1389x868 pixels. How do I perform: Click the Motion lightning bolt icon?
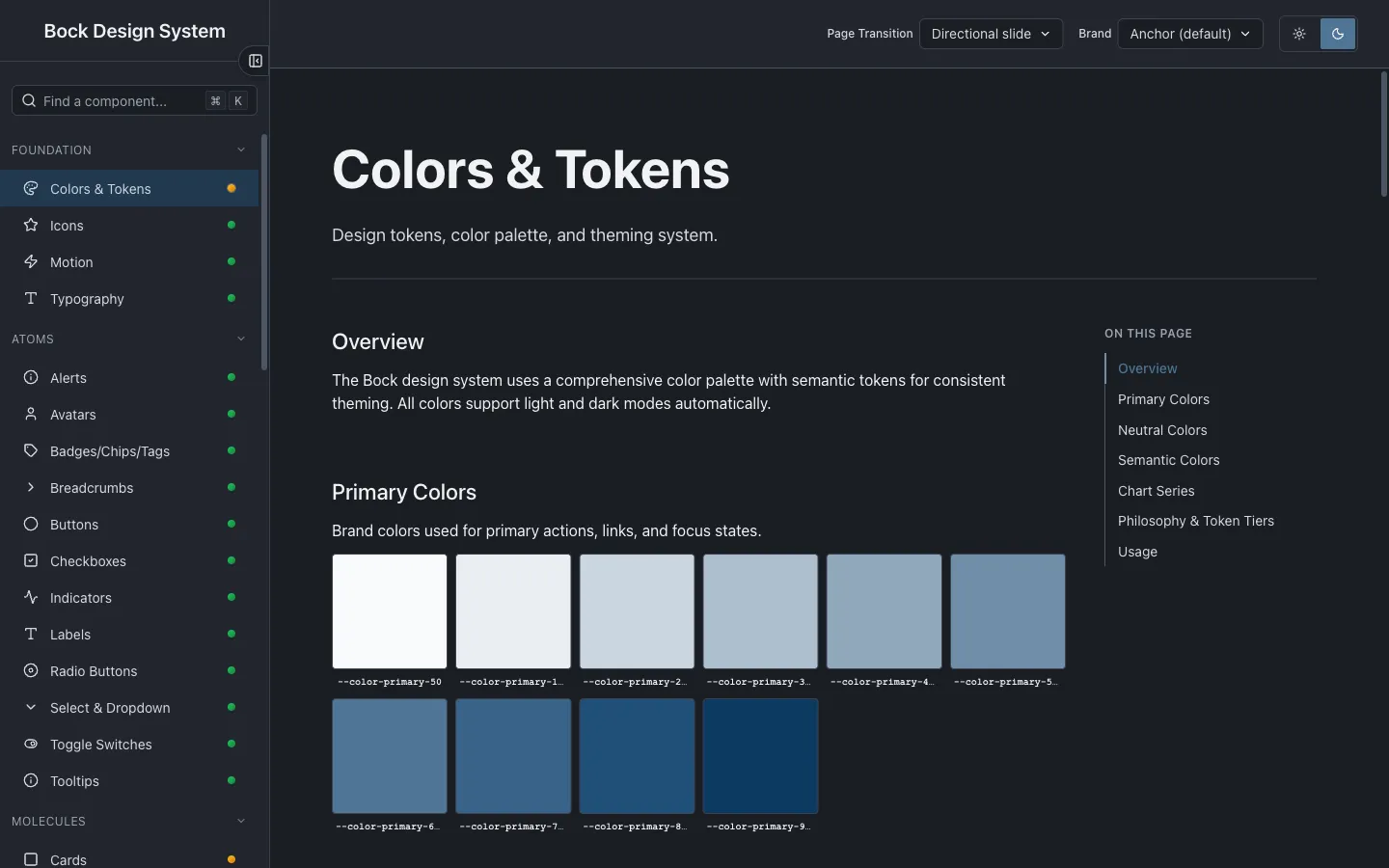tap(31, 261)
